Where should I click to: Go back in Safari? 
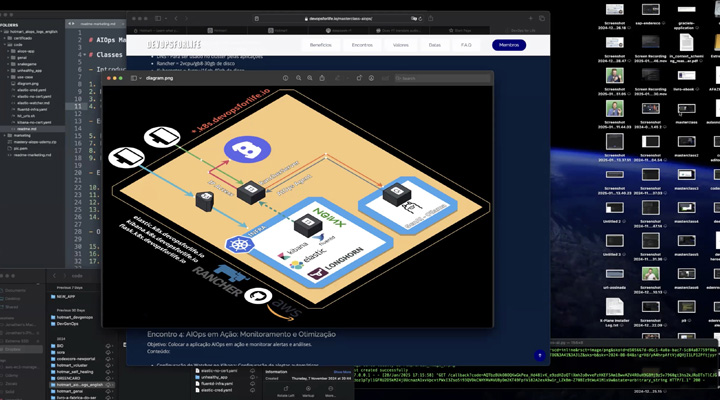176,18
